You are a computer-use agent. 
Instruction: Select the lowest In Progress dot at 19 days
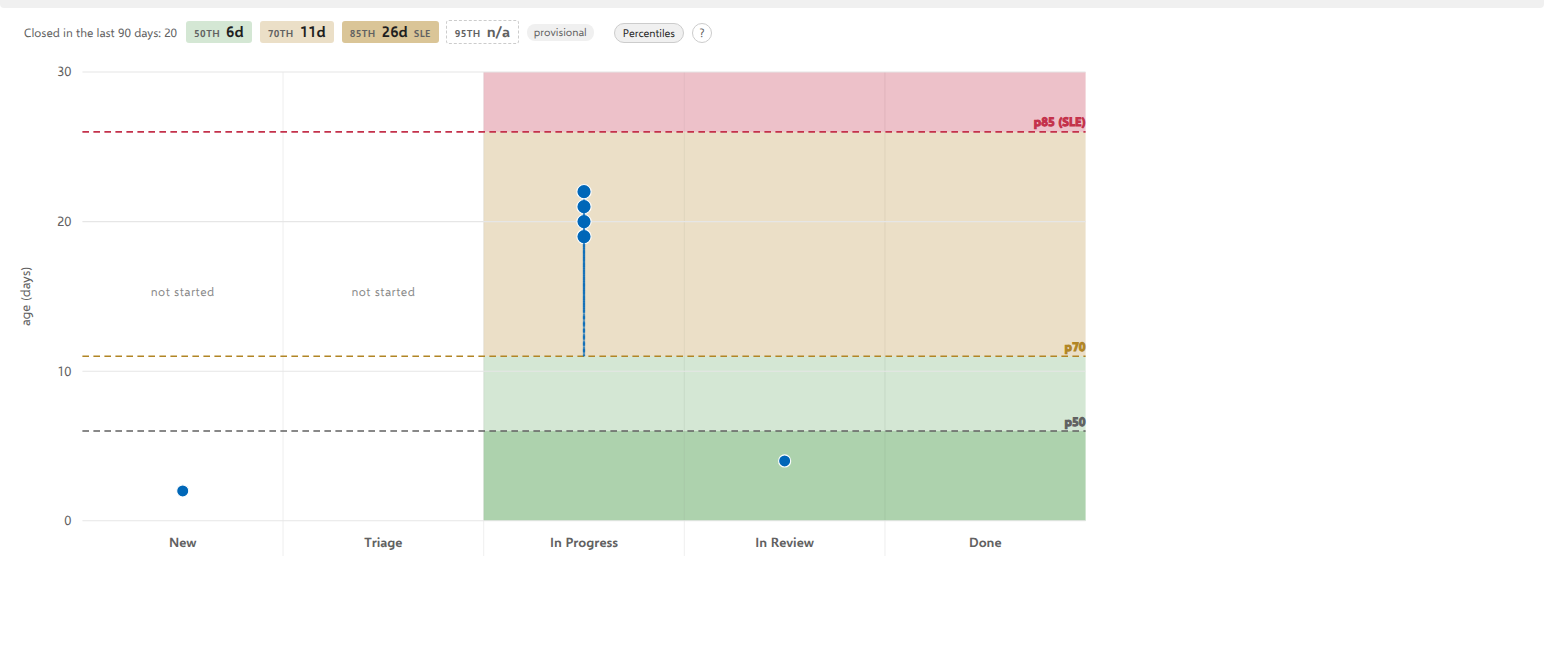coord(584,237)
